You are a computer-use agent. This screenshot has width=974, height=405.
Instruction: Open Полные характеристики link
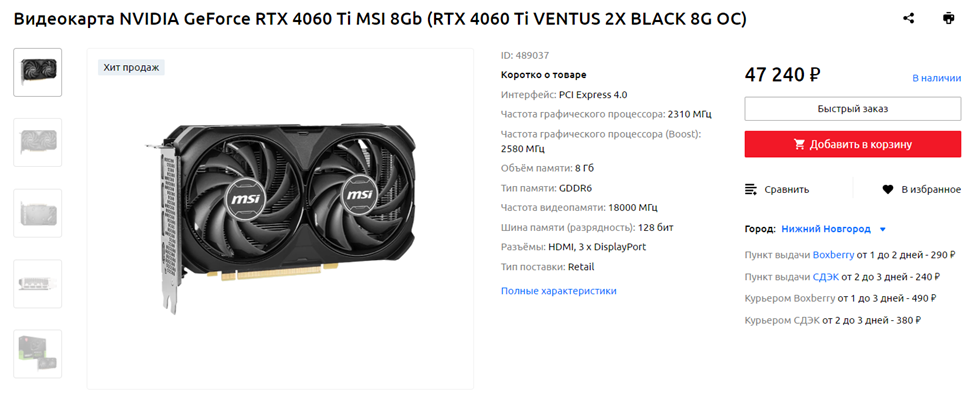tap(558, 291)
